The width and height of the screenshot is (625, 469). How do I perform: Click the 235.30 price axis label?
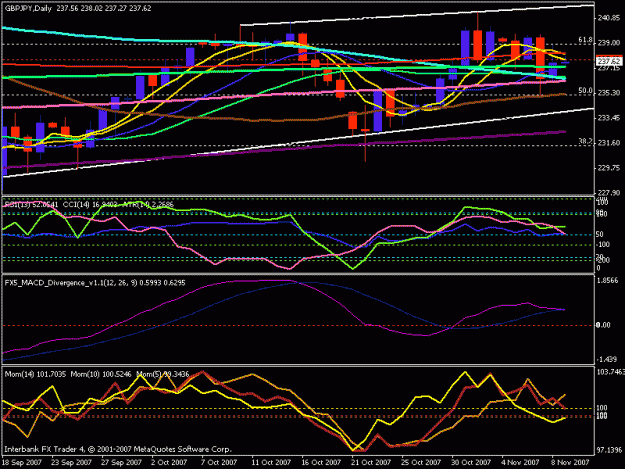[609, 93]
